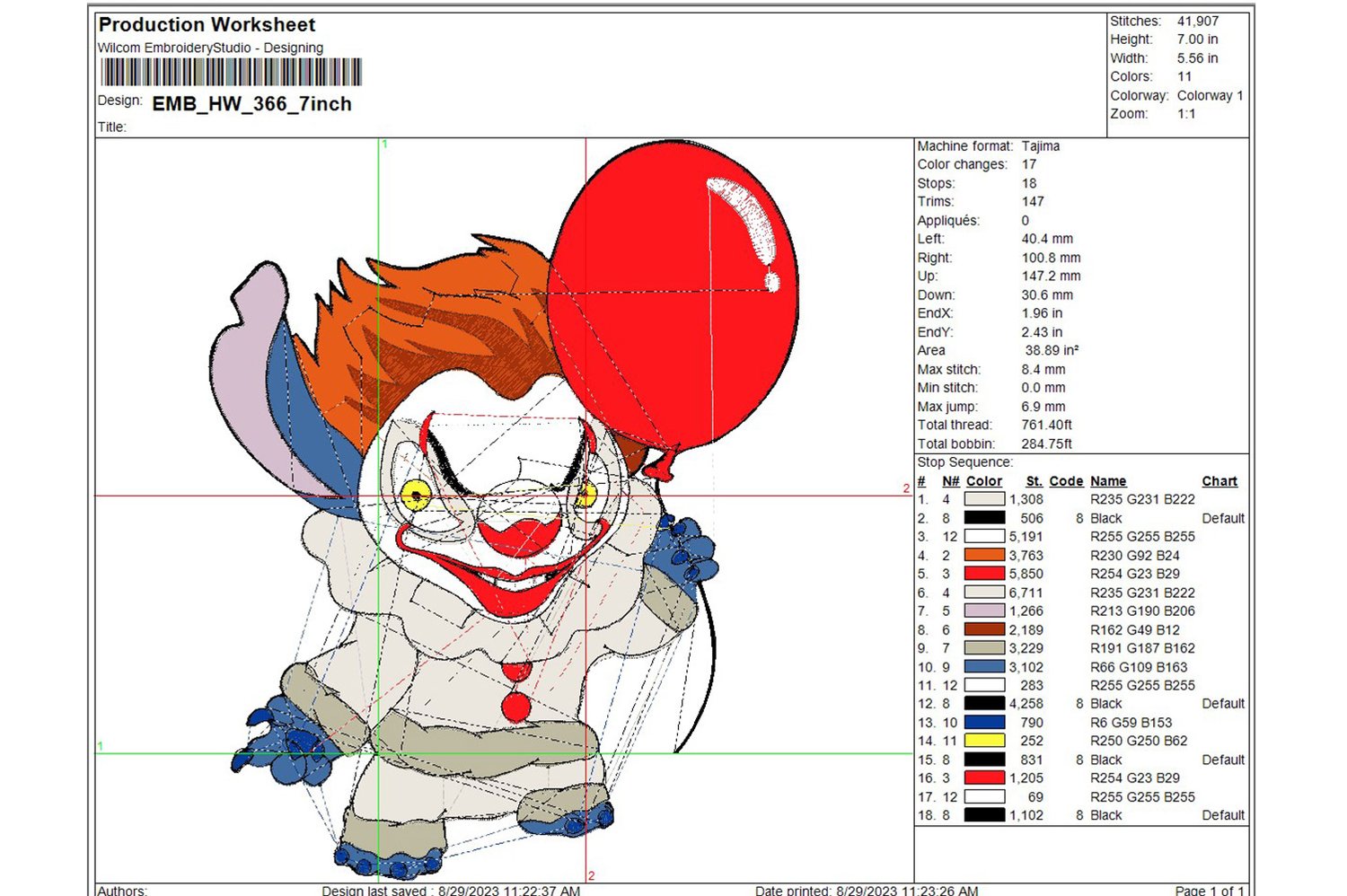Click the 'Colorway 1' value

point(1210,95)
